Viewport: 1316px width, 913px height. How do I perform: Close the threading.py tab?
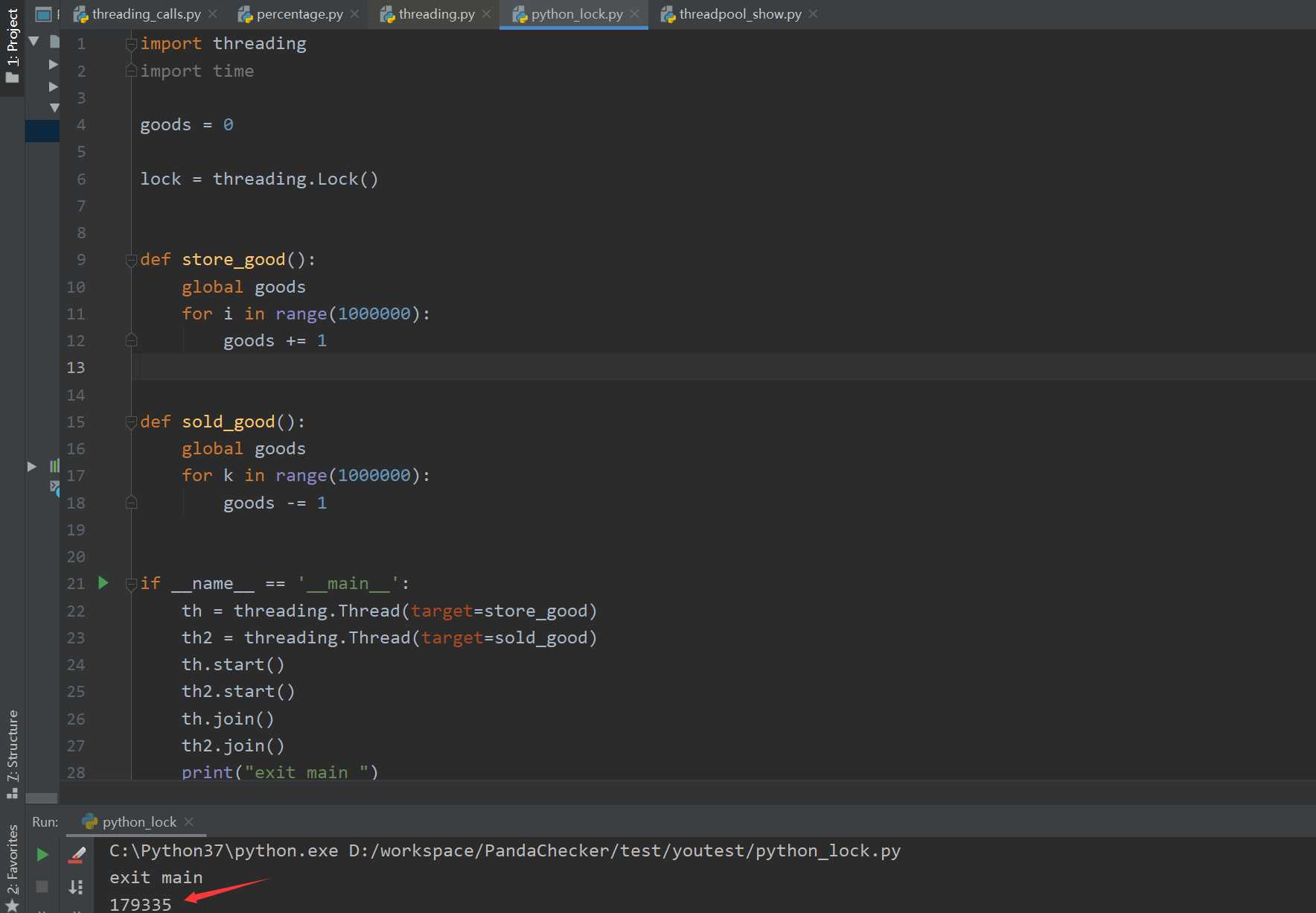click(486, 14)
